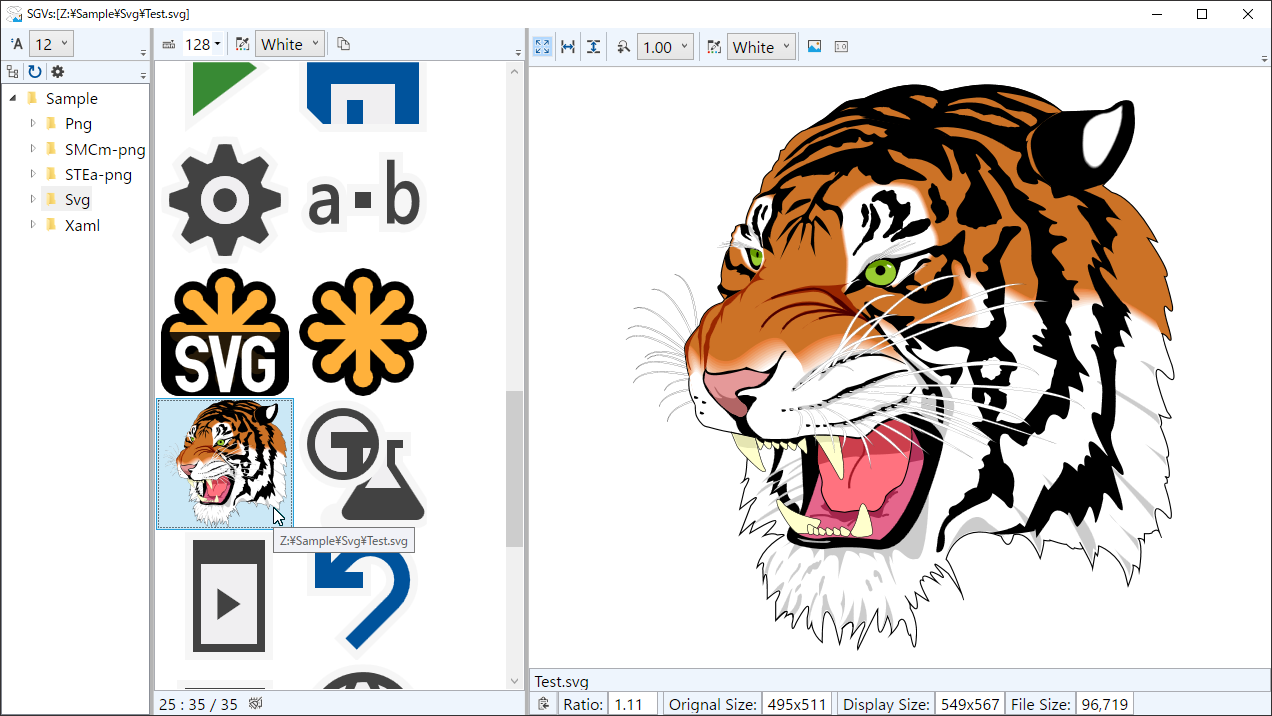Viewport: 1272px width, 716px height.
Task: Click the Test.svg file name label
Action: pos(562,682)
